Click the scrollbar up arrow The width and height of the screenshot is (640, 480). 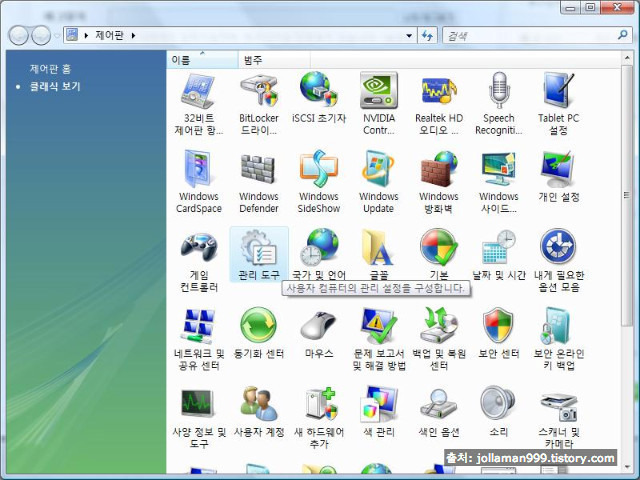coord(627,58)
